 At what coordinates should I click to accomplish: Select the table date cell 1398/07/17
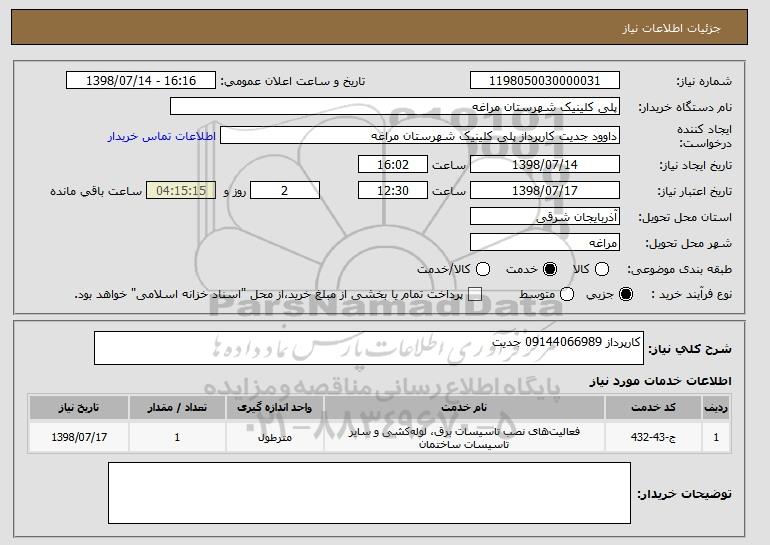[79, 437]
